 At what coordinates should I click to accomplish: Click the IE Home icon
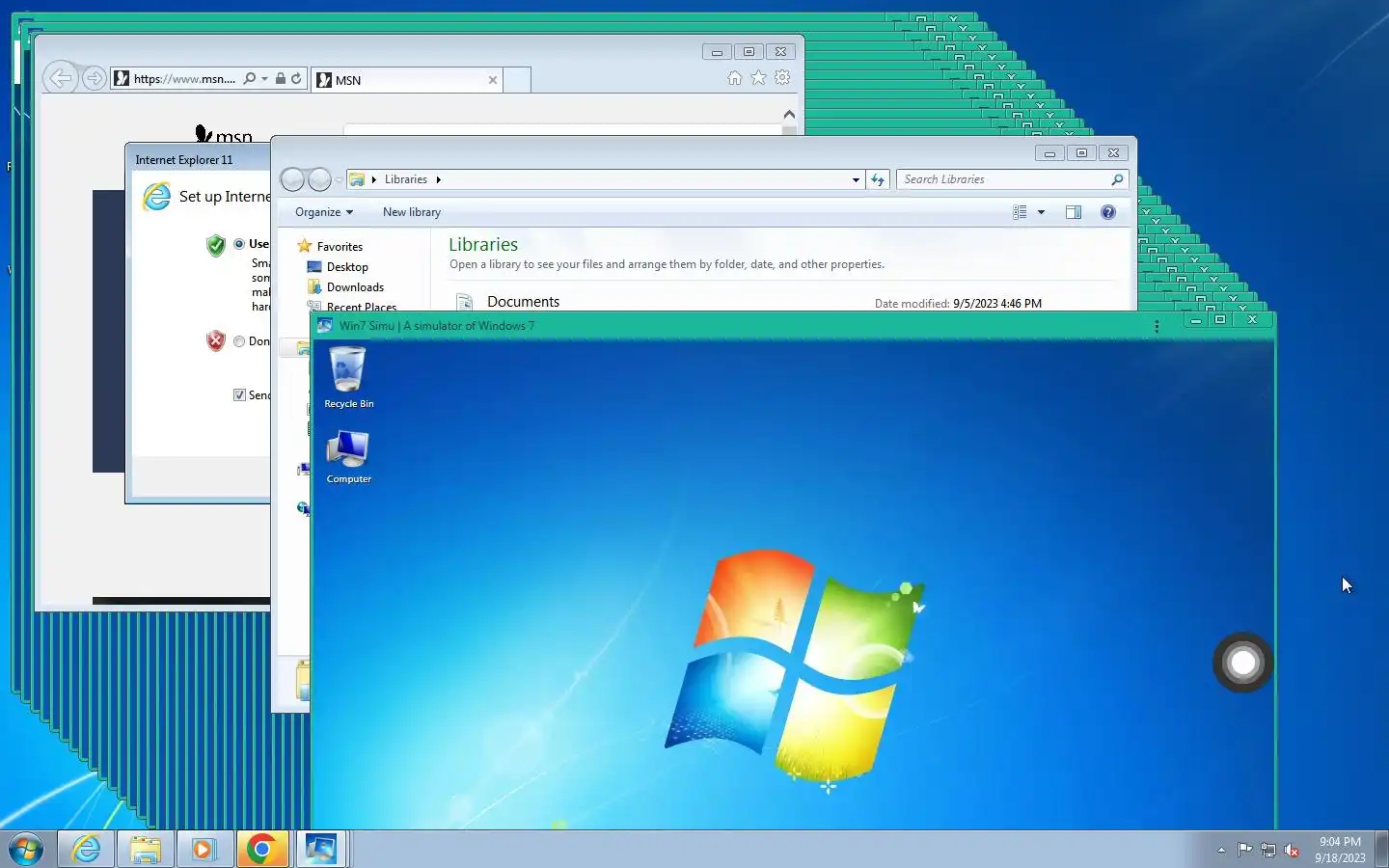point(734,78)
